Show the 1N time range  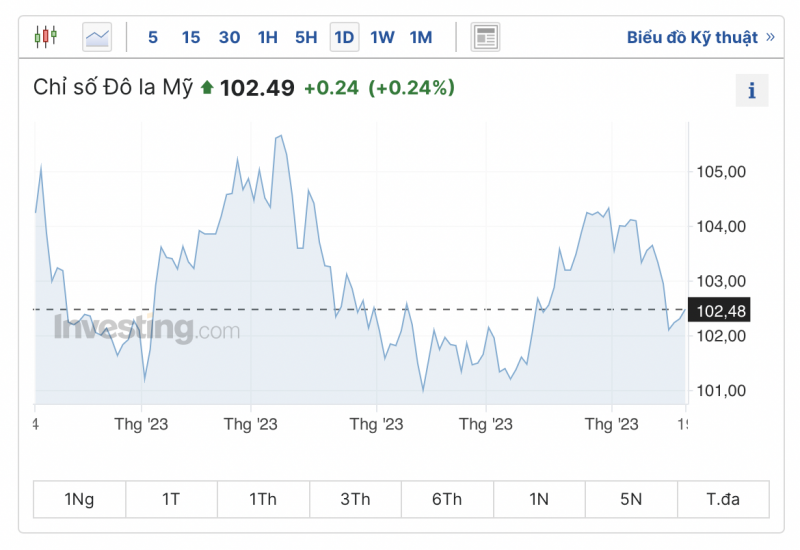point(539,500)
